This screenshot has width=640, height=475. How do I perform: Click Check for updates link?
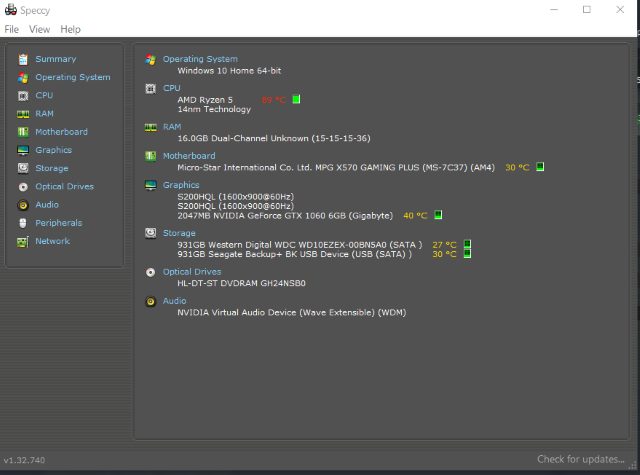(581, 459)
